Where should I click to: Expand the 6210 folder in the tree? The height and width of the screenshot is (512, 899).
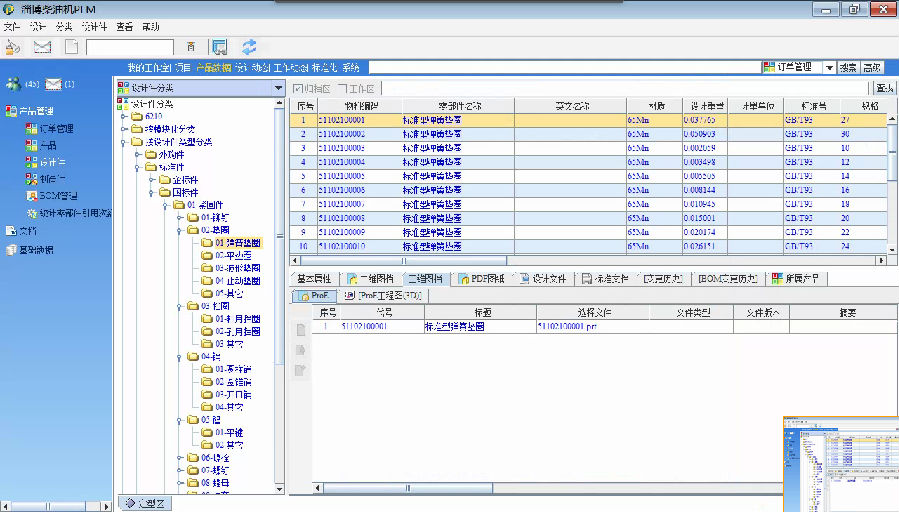[124, 116]
